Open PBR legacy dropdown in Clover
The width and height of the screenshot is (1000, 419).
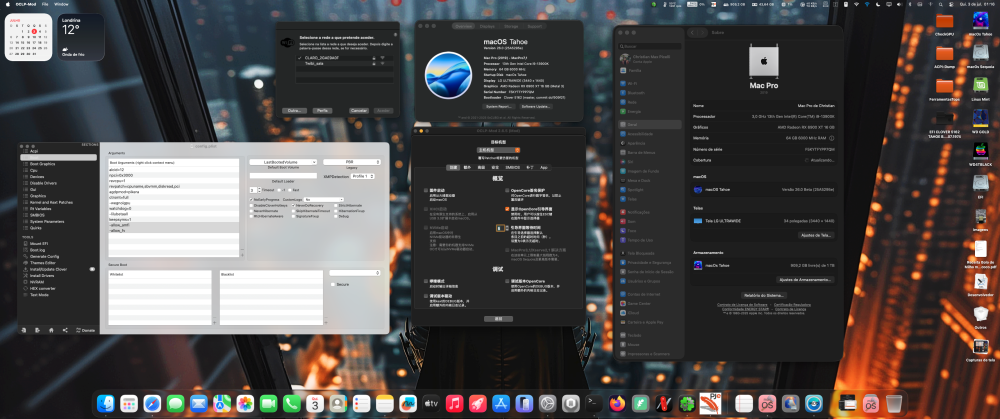tap(351, 162)
